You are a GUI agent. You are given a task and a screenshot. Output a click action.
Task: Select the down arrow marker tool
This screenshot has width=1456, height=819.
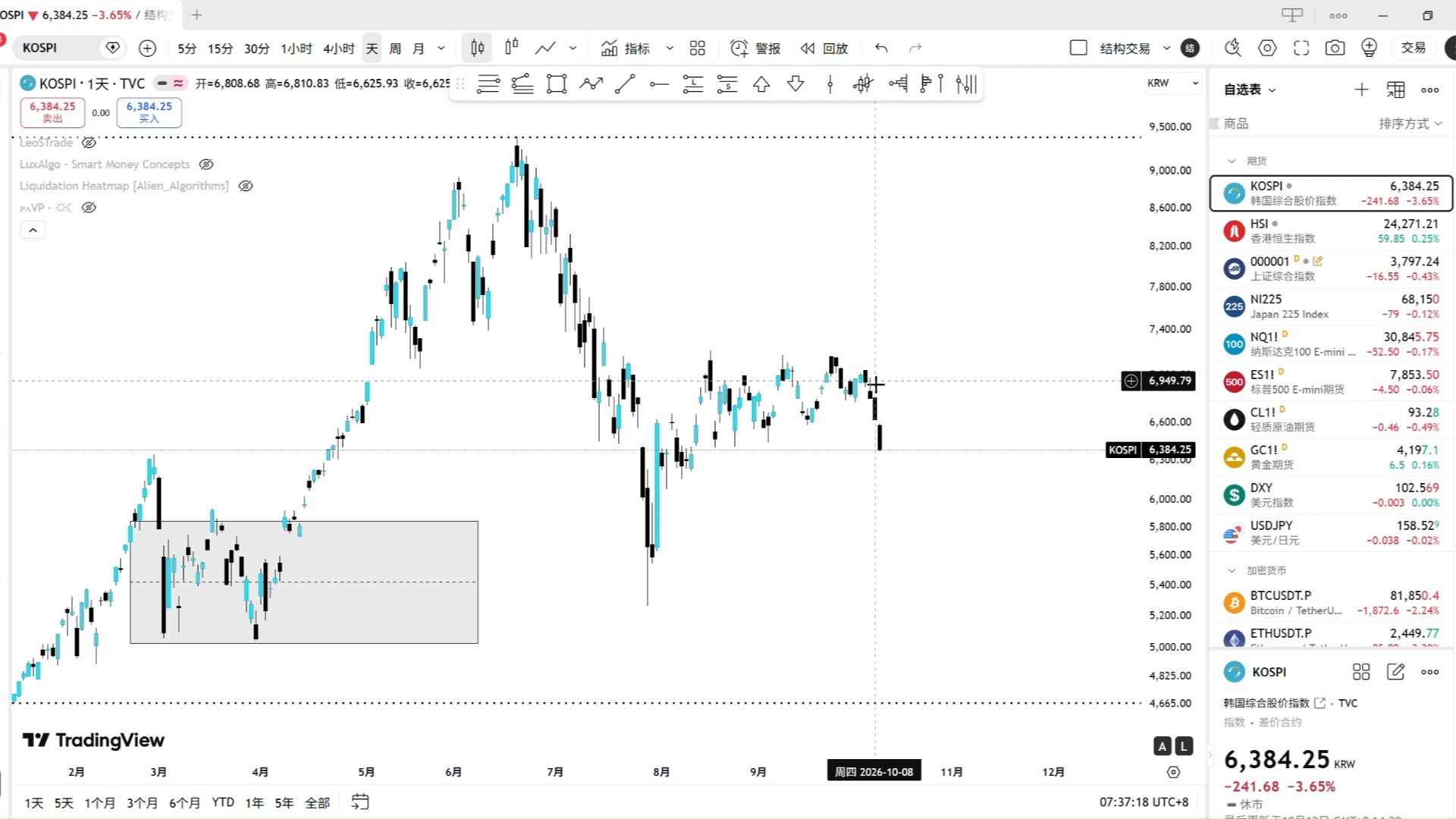click(x=795, y=83)
